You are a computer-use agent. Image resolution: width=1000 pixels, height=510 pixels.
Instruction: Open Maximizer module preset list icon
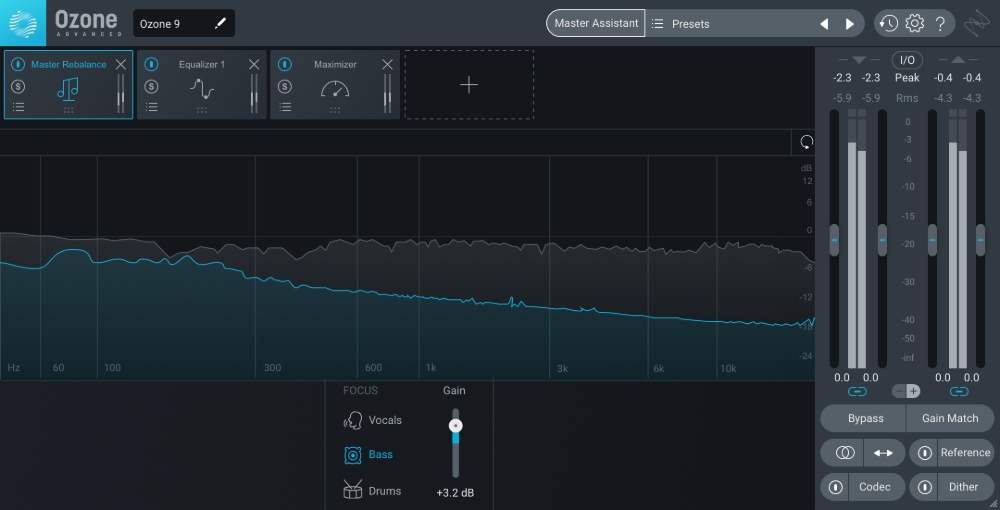click(x=284, y=107)
